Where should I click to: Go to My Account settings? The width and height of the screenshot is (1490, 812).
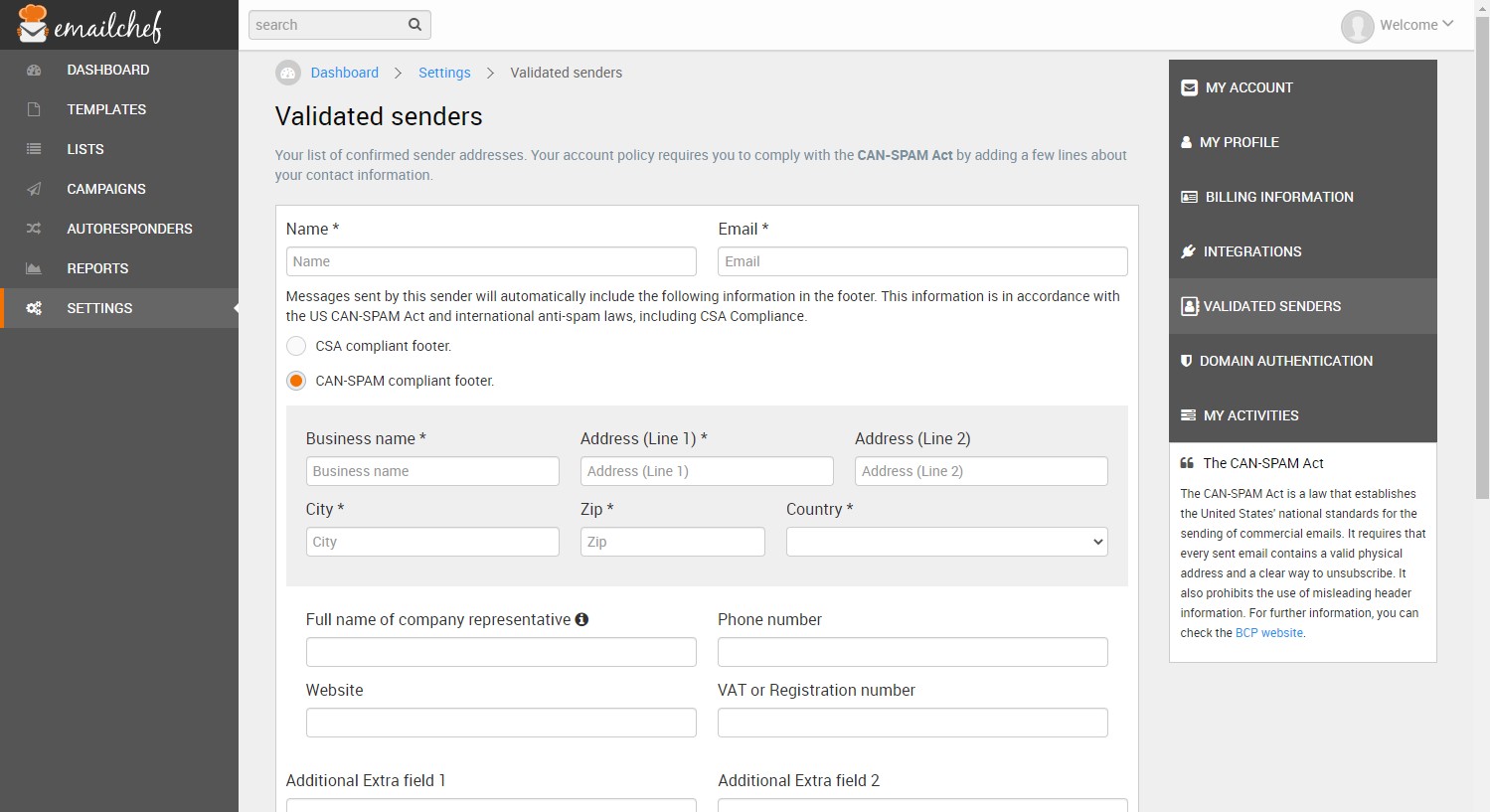tap(1303, 87)
